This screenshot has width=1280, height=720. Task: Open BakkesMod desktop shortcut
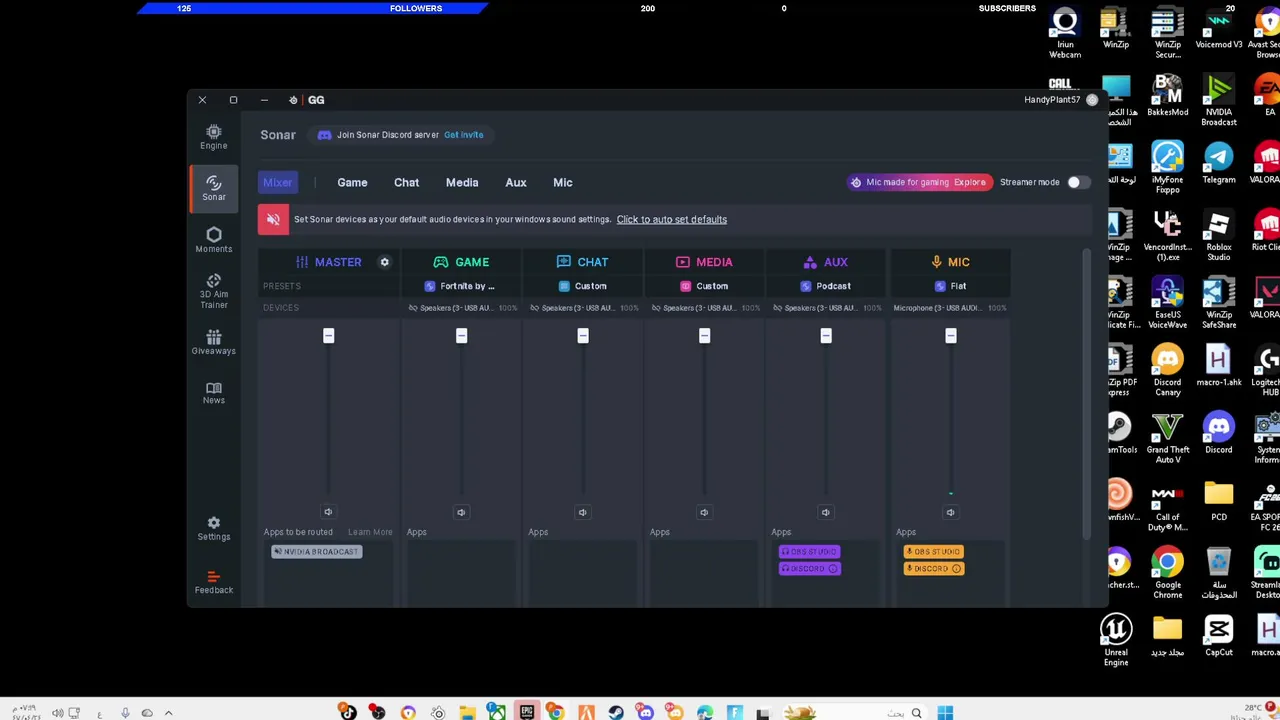click(x=1167, y=96)
